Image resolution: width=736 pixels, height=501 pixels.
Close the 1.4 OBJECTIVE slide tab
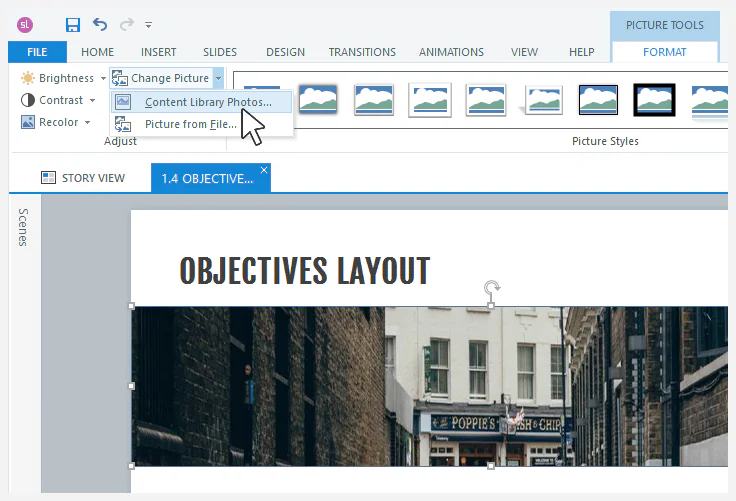264,170
